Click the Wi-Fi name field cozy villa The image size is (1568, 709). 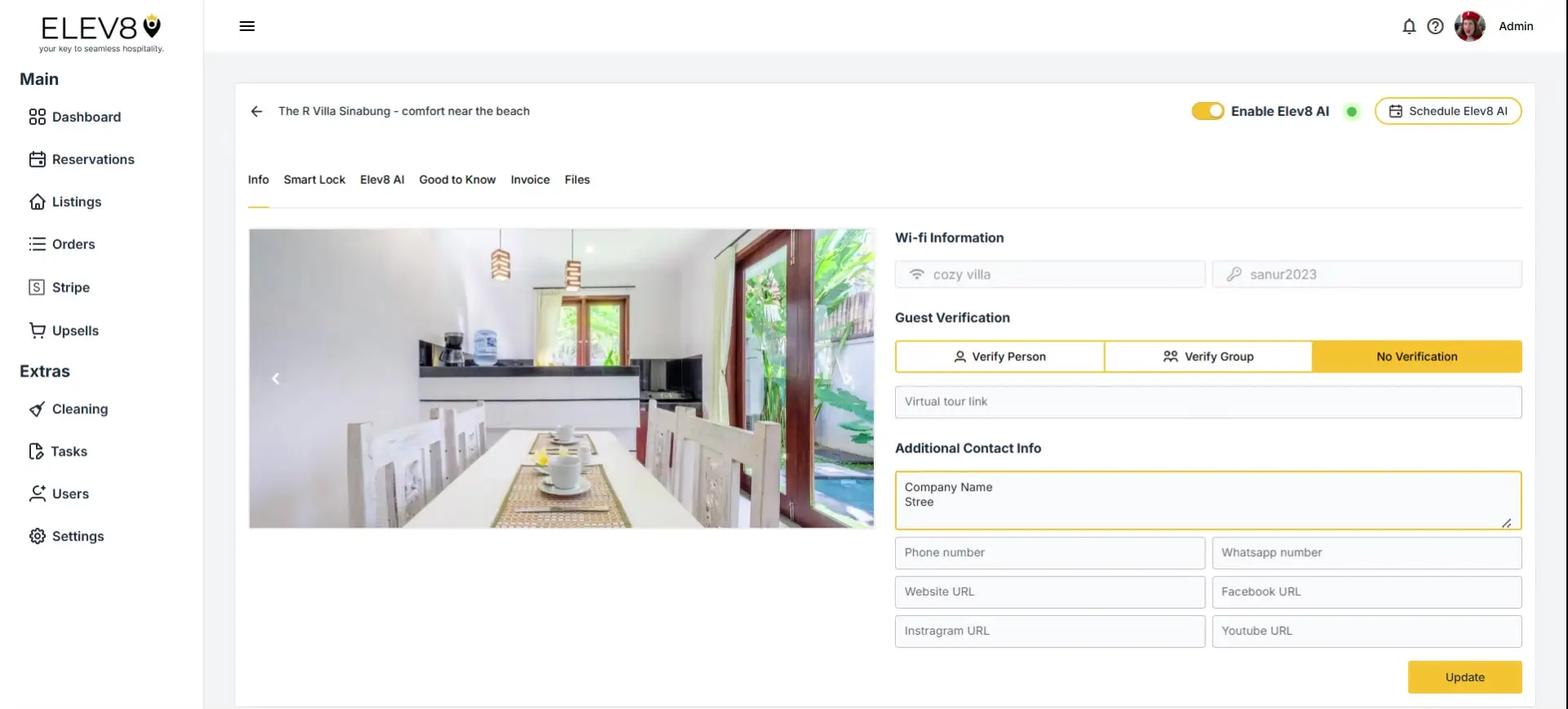[1050, 274]
